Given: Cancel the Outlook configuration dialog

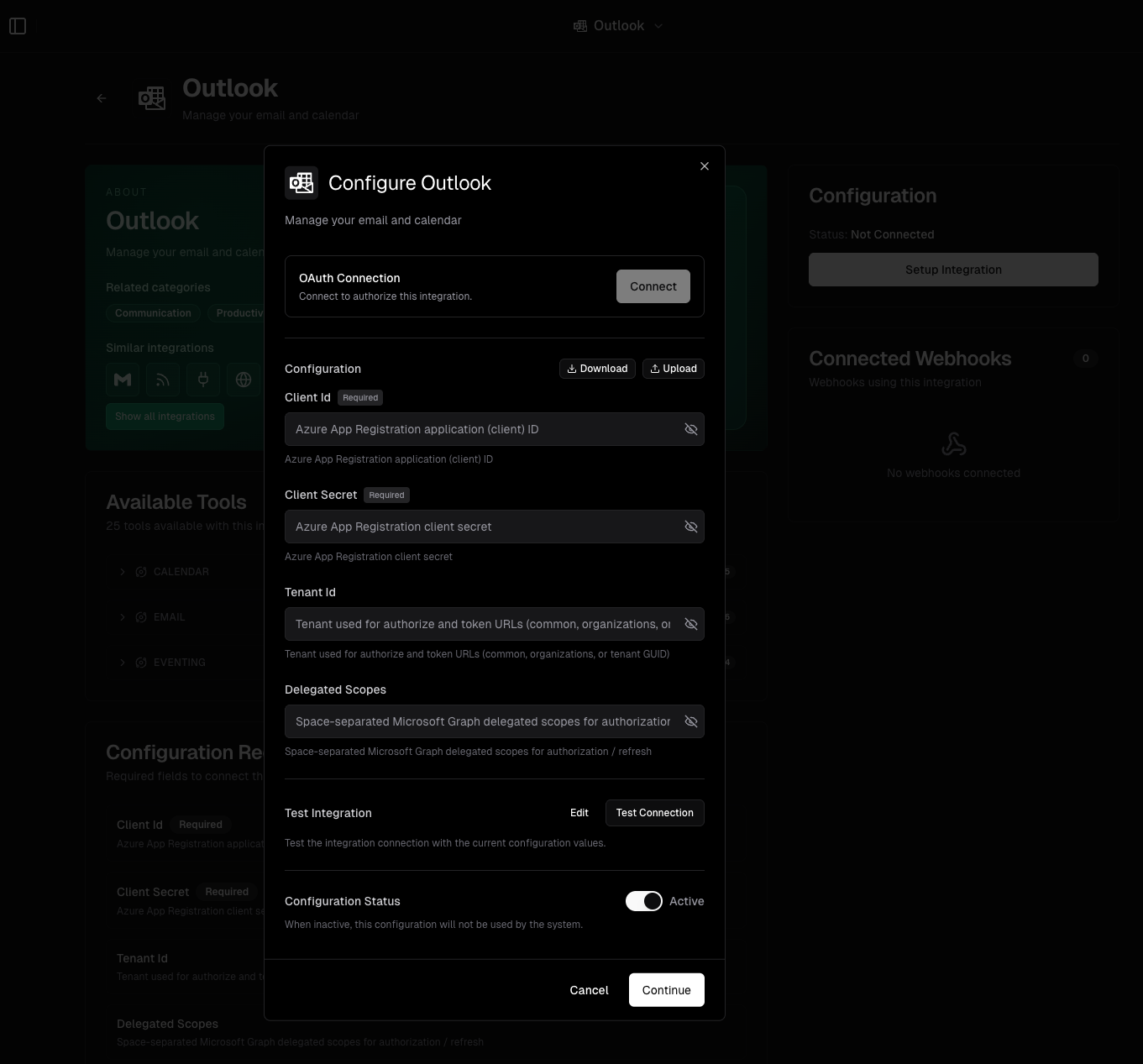Looking at the screenshot, I should [x=589, y=990].
